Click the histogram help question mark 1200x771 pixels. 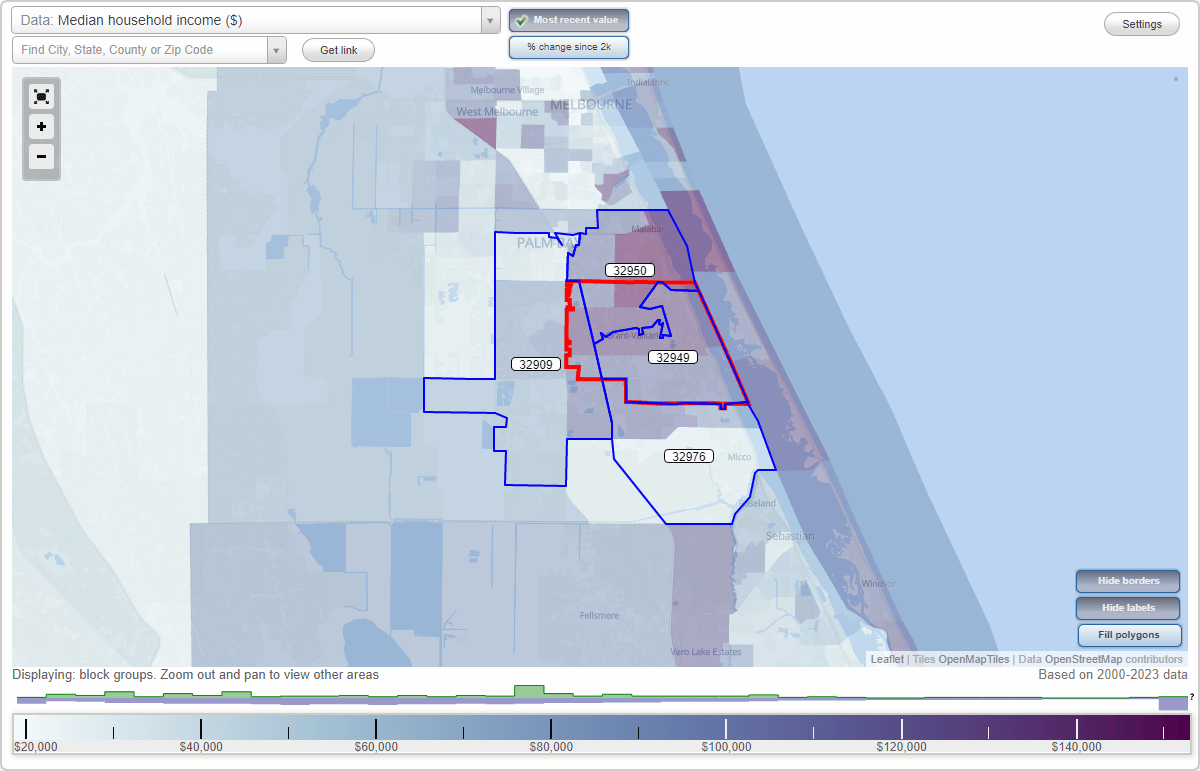coord(1192,696)
